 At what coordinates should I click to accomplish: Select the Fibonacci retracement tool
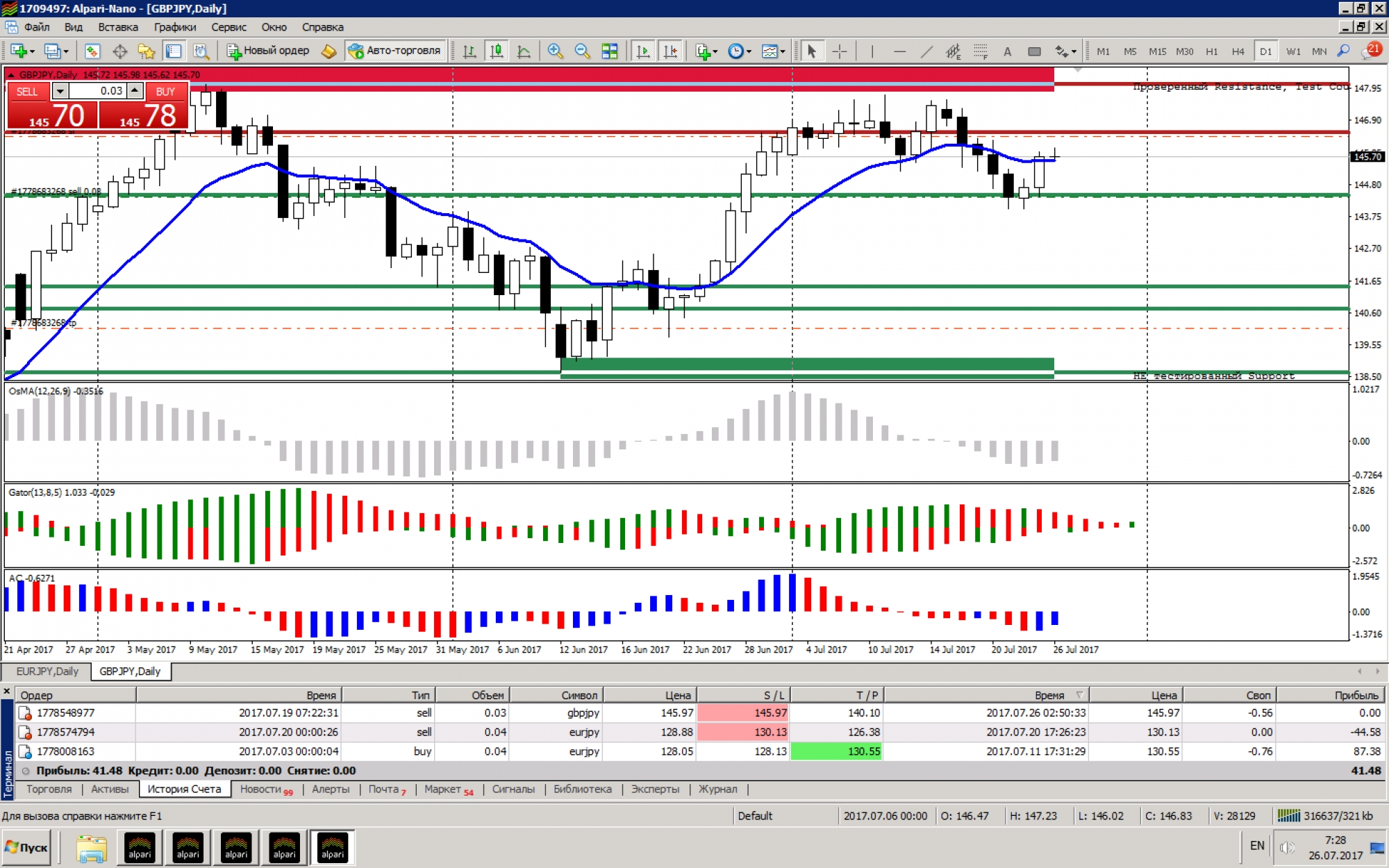(980, 51)
